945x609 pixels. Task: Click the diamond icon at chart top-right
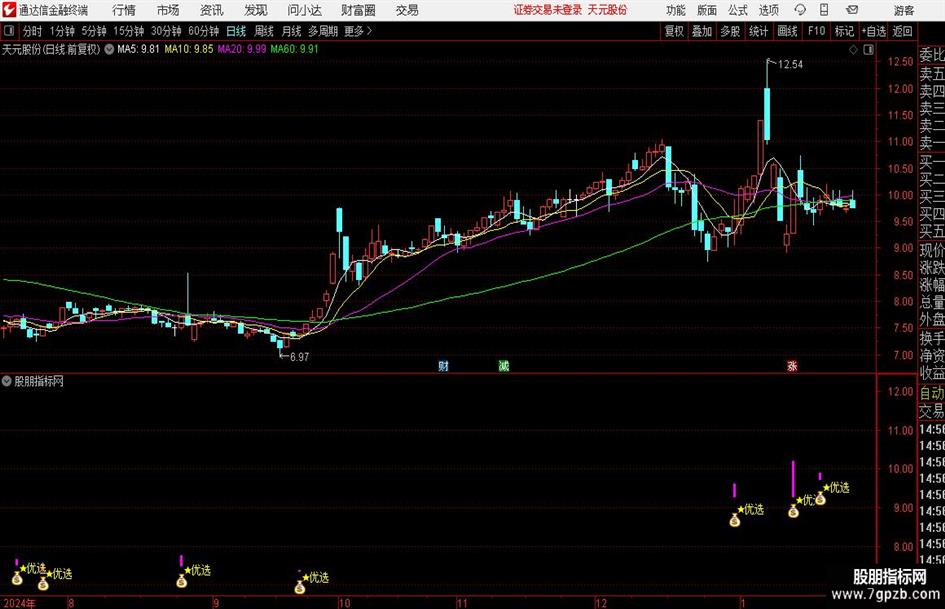tap(853, 50)
